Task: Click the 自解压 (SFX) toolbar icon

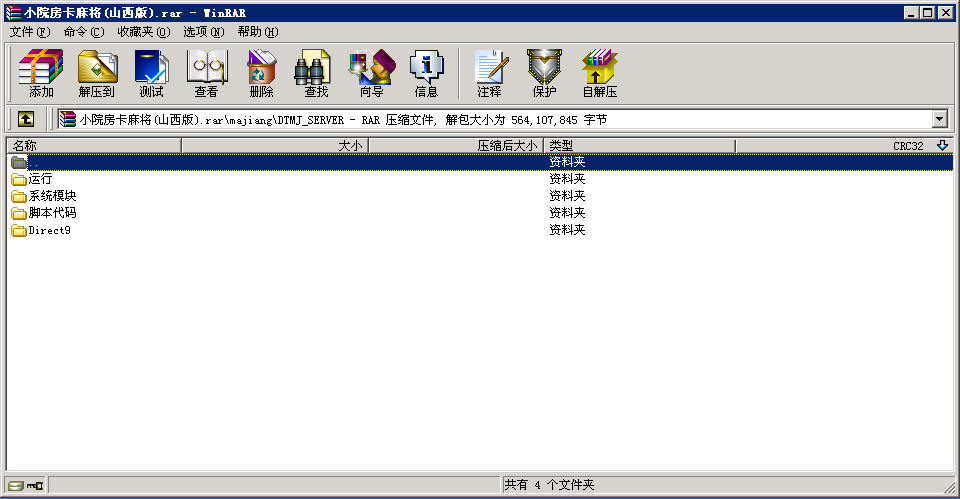Action: coord(599,73)
